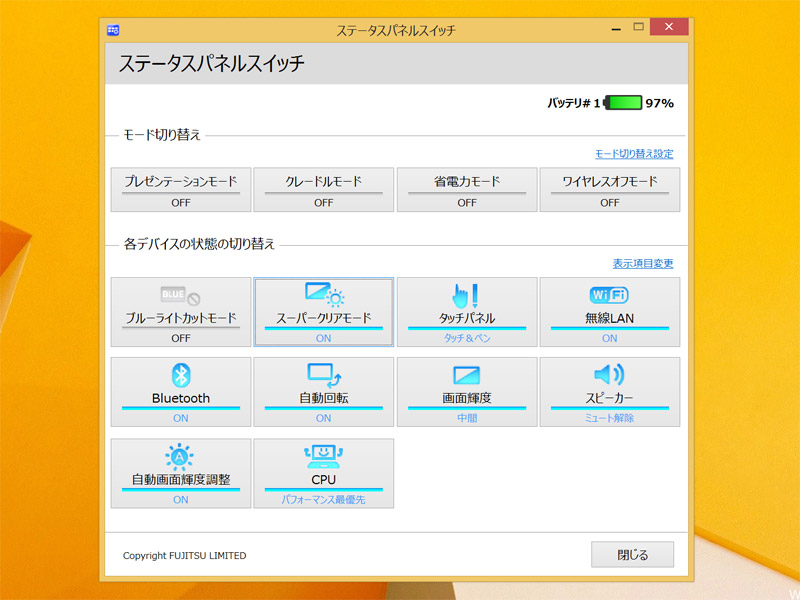Click the CPU performance computer icon
This screenshot has height=600, width=800.
click(323, 456)
